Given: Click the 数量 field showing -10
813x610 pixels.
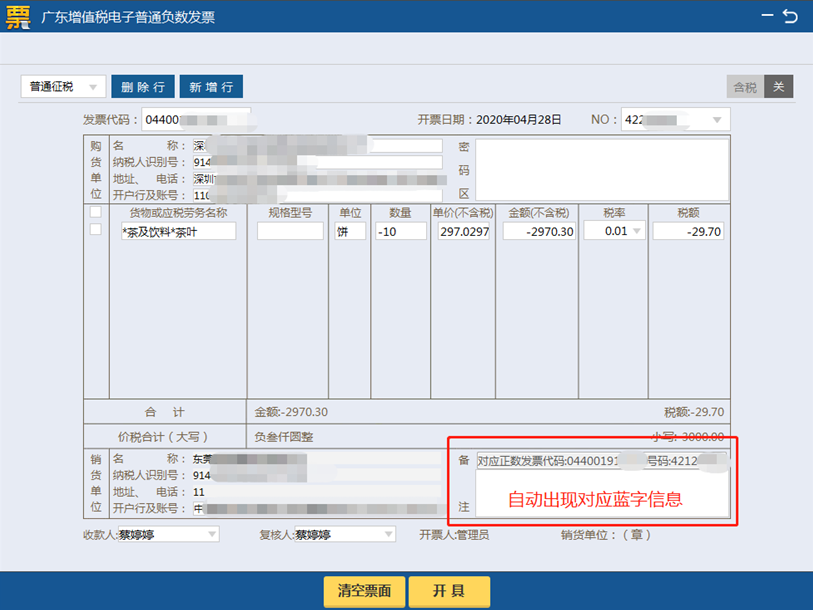Looking at the screenshot, I should coord(401,231).
